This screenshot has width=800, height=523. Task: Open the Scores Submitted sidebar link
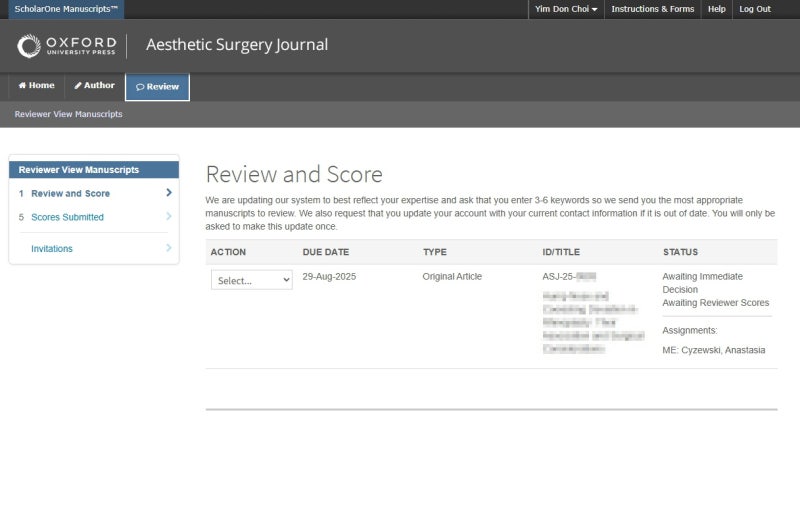[x=67, y=217]
